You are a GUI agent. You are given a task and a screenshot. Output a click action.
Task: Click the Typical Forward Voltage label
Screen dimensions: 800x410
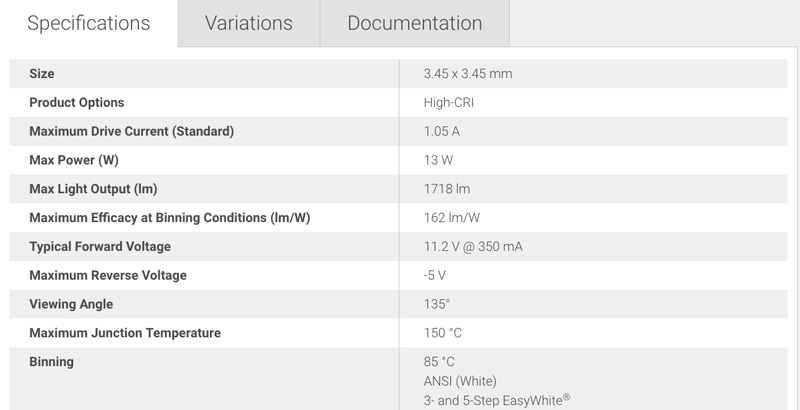100,247
